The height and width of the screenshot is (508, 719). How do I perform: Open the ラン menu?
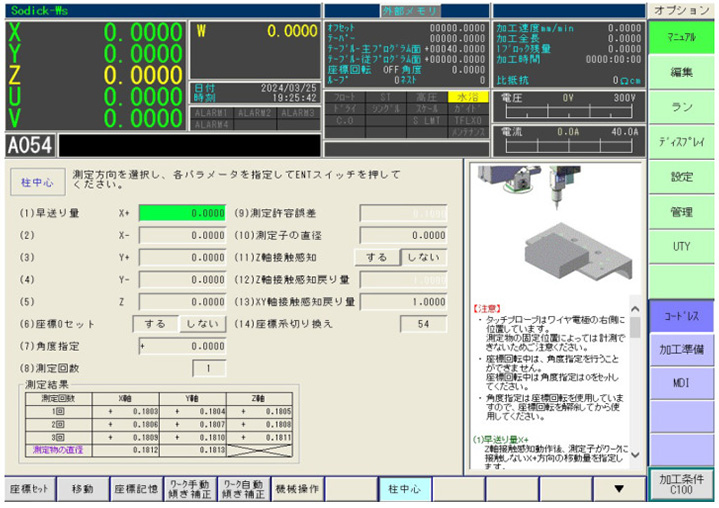click(681, 107)
